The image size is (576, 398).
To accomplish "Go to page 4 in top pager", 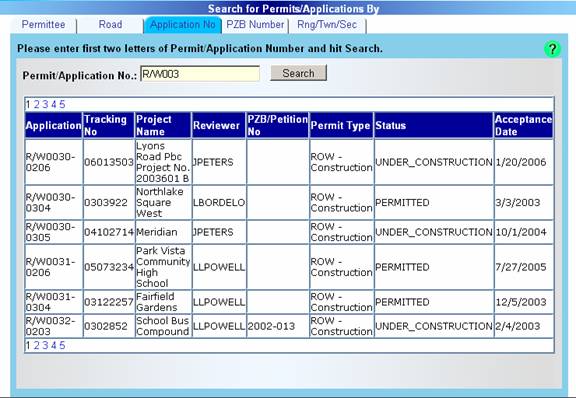I will [54, 104].
